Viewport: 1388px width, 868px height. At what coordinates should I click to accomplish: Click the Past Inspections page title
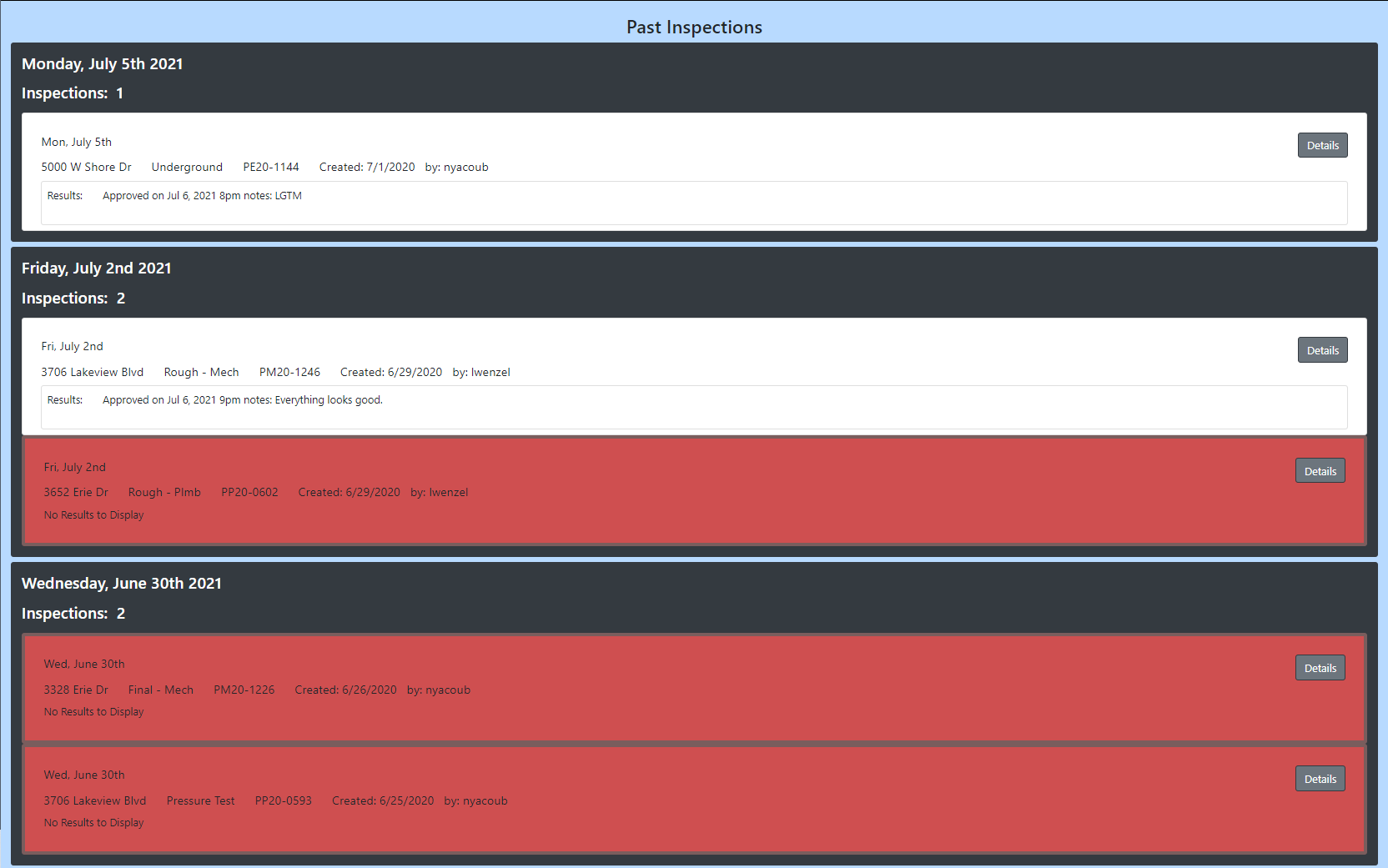click(x=694, y=27)
